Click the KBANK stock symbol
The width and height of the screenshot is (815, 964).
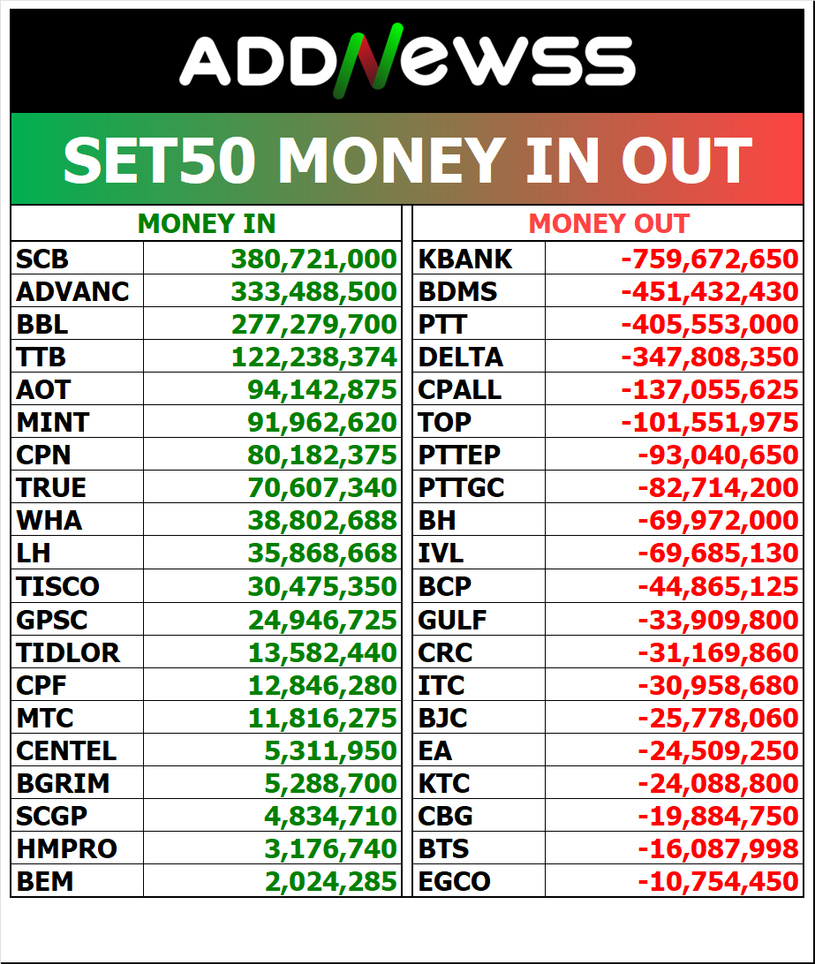tap(465, 259)
